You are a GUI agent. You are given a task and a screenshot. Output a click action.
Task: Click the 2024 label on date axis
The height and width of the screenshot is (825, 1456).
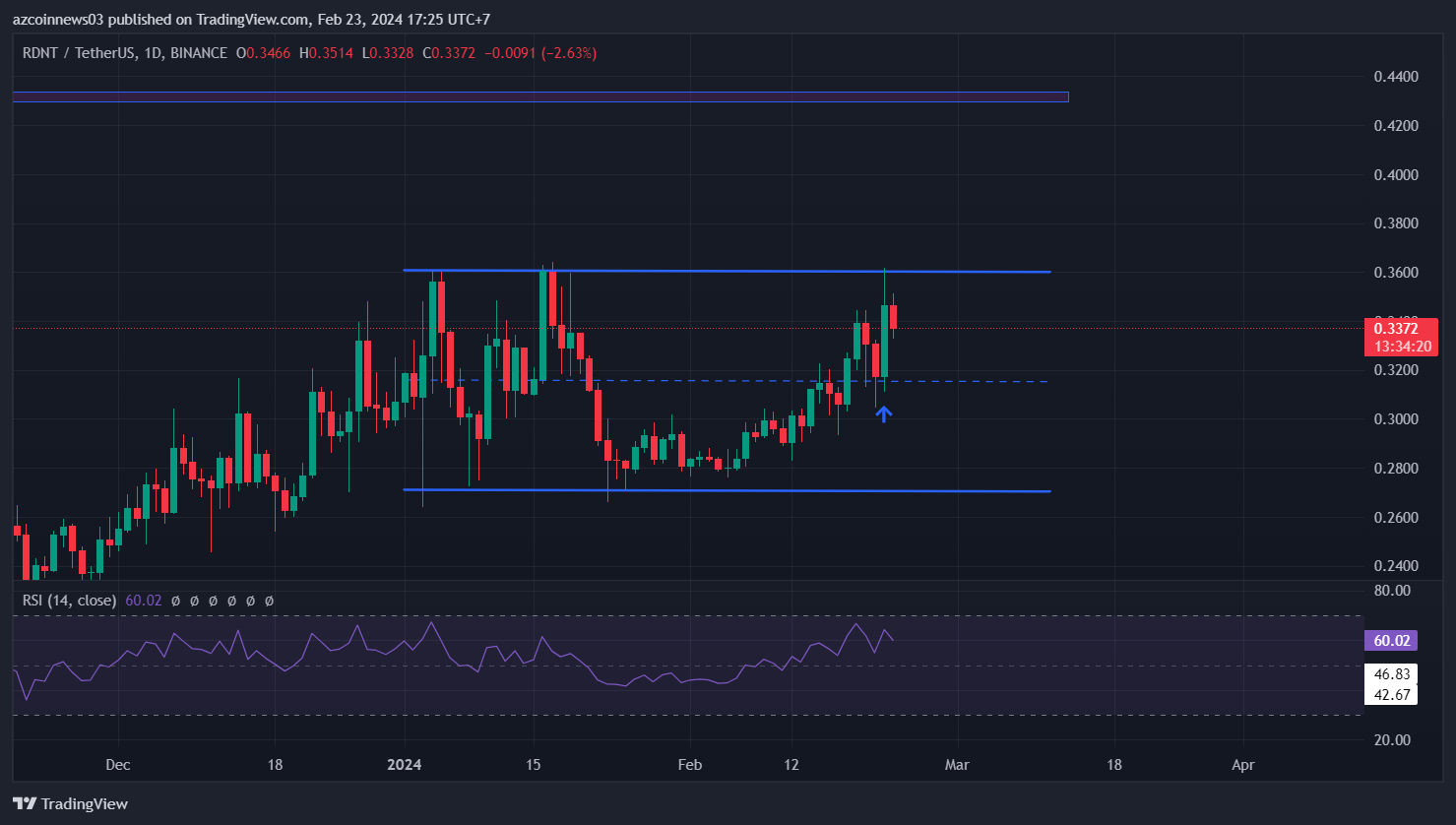(x=405, y=765)
